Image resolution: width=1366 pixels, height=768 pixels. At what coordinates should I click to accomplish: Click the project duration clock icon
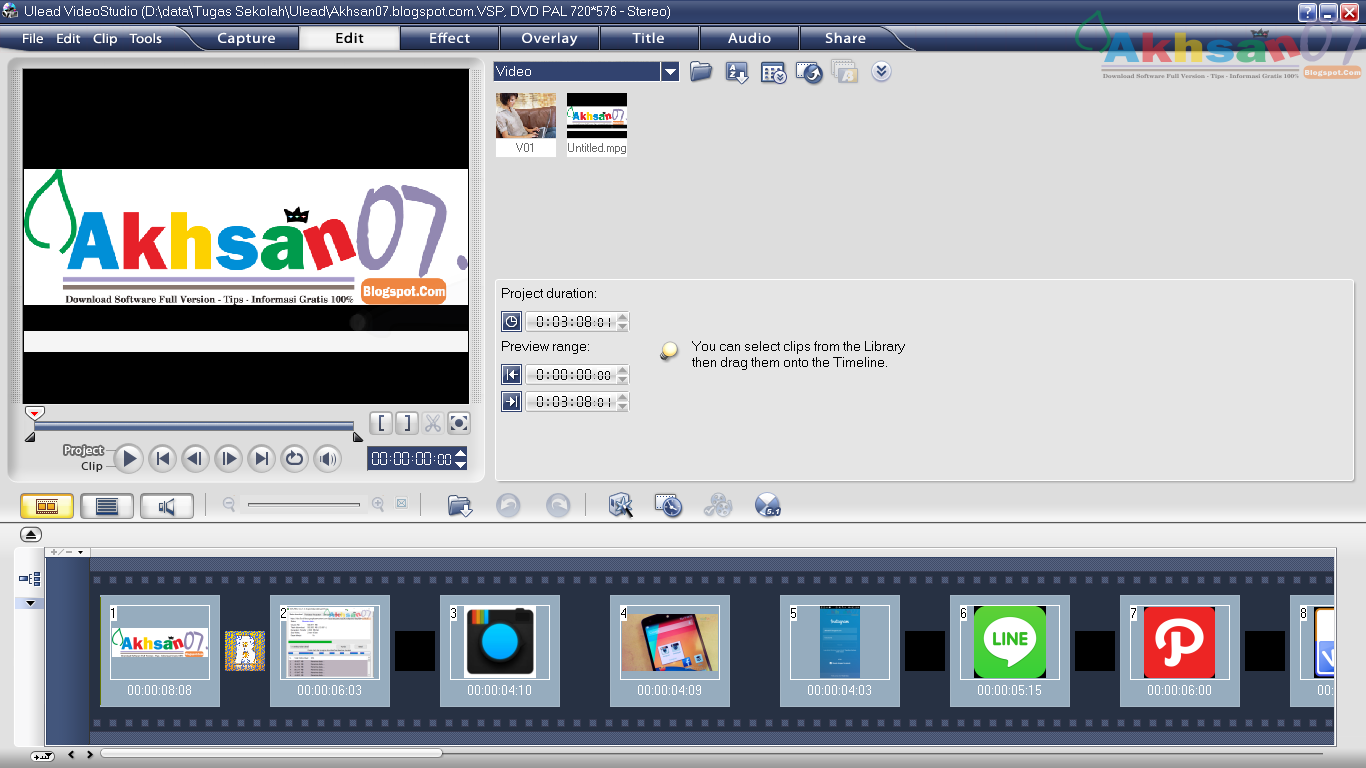tap(511, 322)
